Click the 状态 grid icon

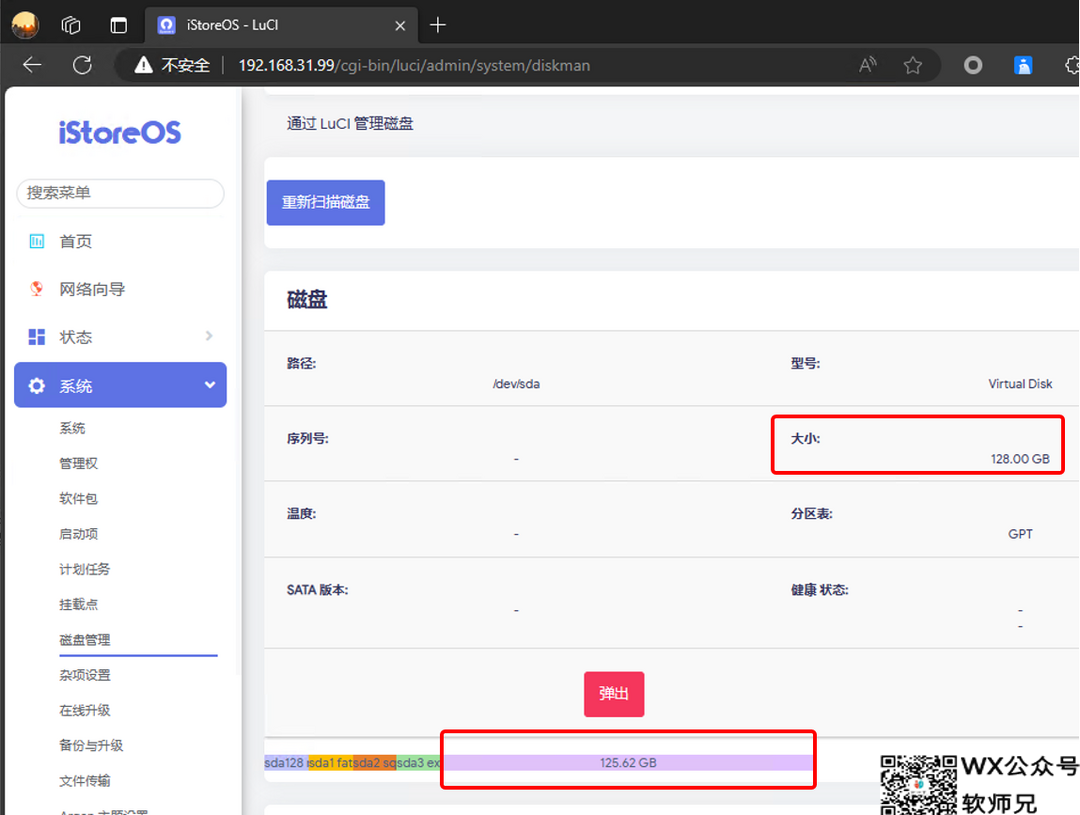(x=37, y=337)
